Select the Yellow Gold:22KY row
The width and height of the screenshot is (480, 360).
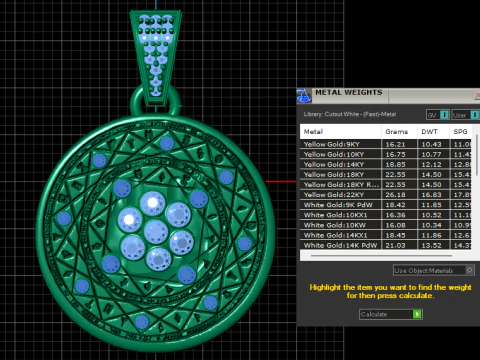386,195
